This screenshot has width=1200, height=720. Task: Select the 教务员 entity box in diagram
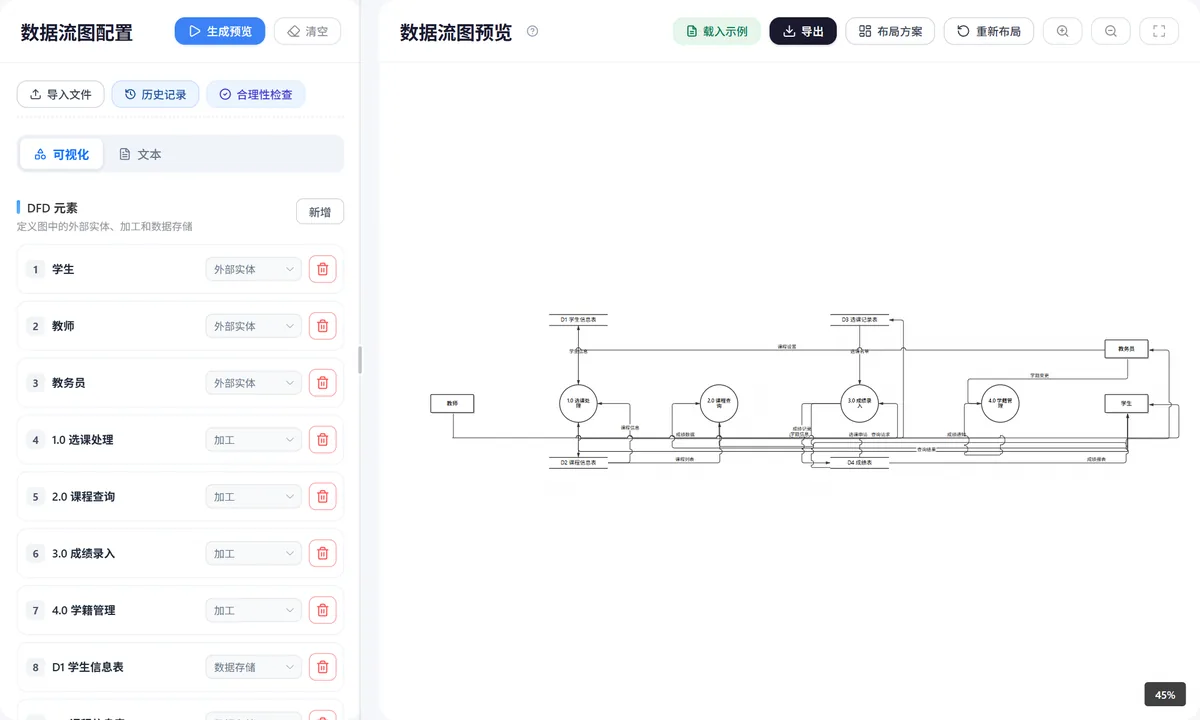1126,349
